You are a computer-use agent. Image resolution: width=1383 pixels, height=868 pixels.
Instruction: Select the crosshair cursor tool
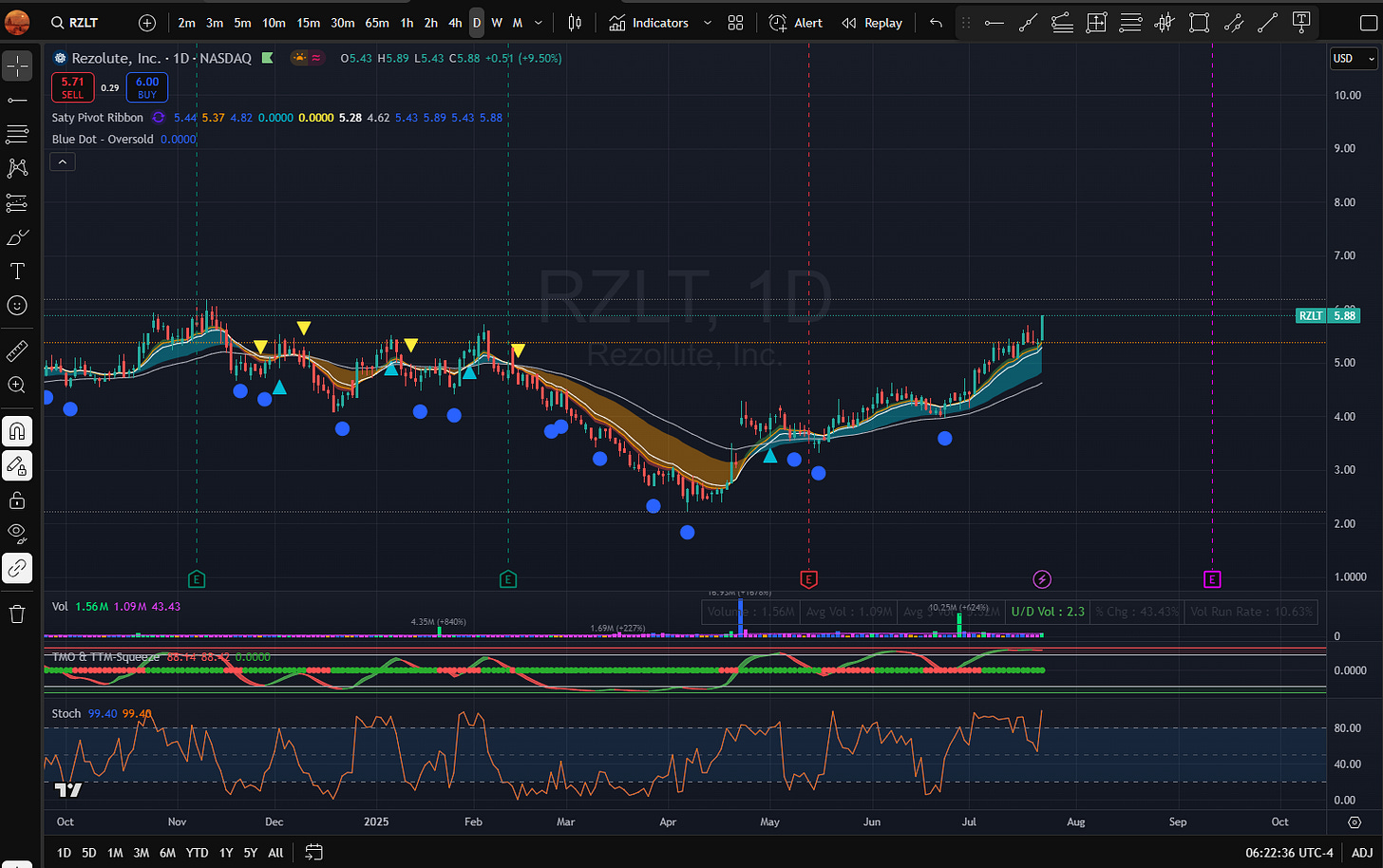coord(17,66)
